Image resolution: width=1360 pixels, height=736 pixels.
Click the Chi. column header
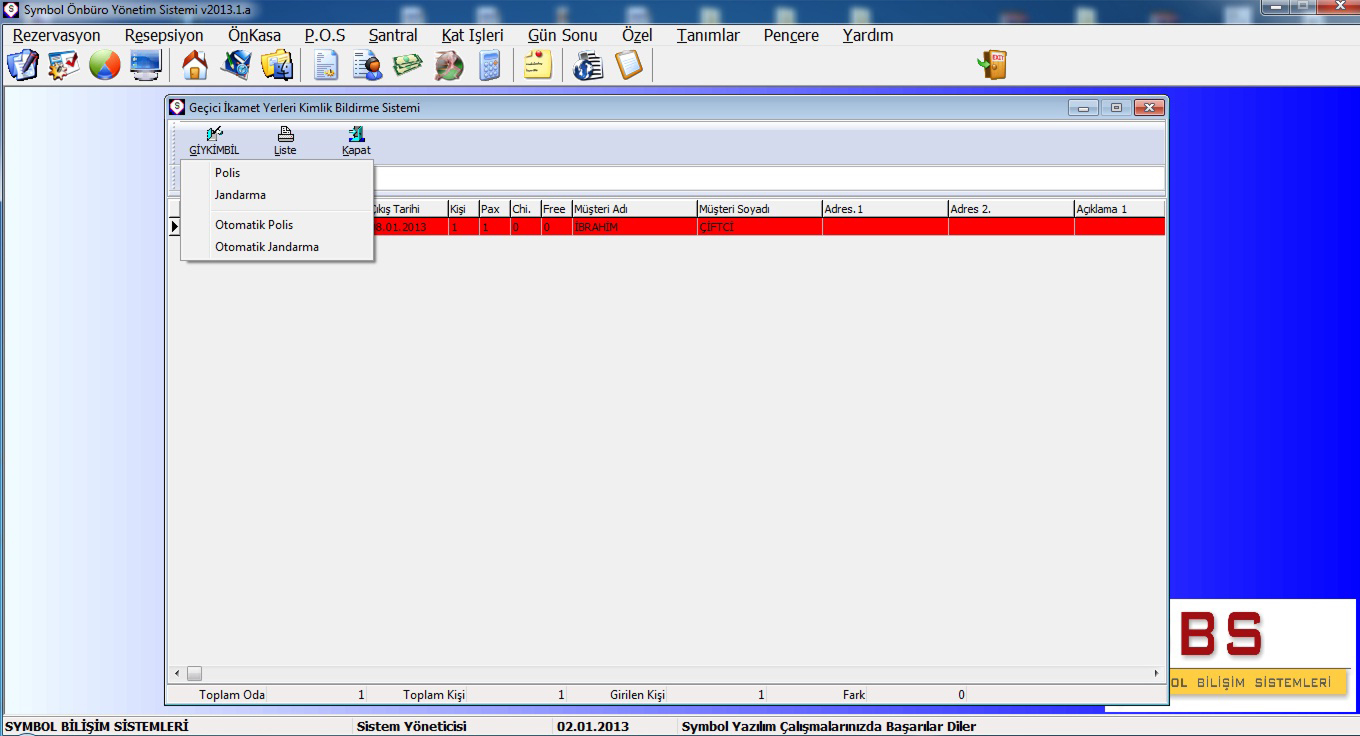pyautogui.click(x=525, y=209)
